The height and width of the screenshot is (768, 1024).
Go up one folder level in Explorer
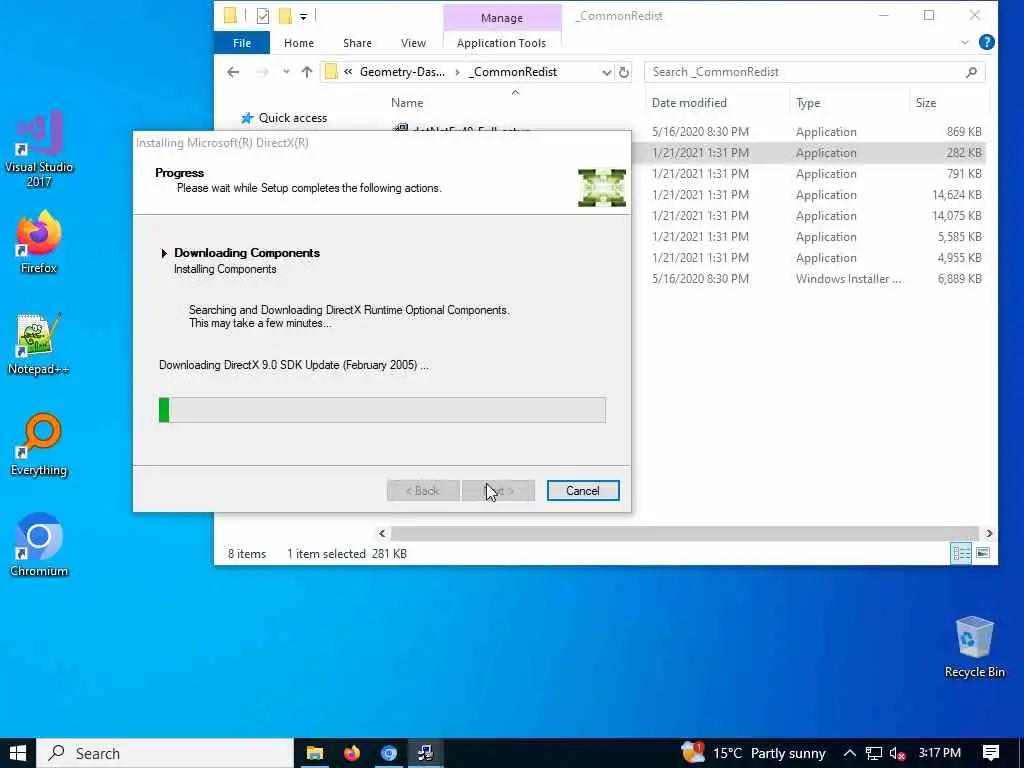(307, 72)
